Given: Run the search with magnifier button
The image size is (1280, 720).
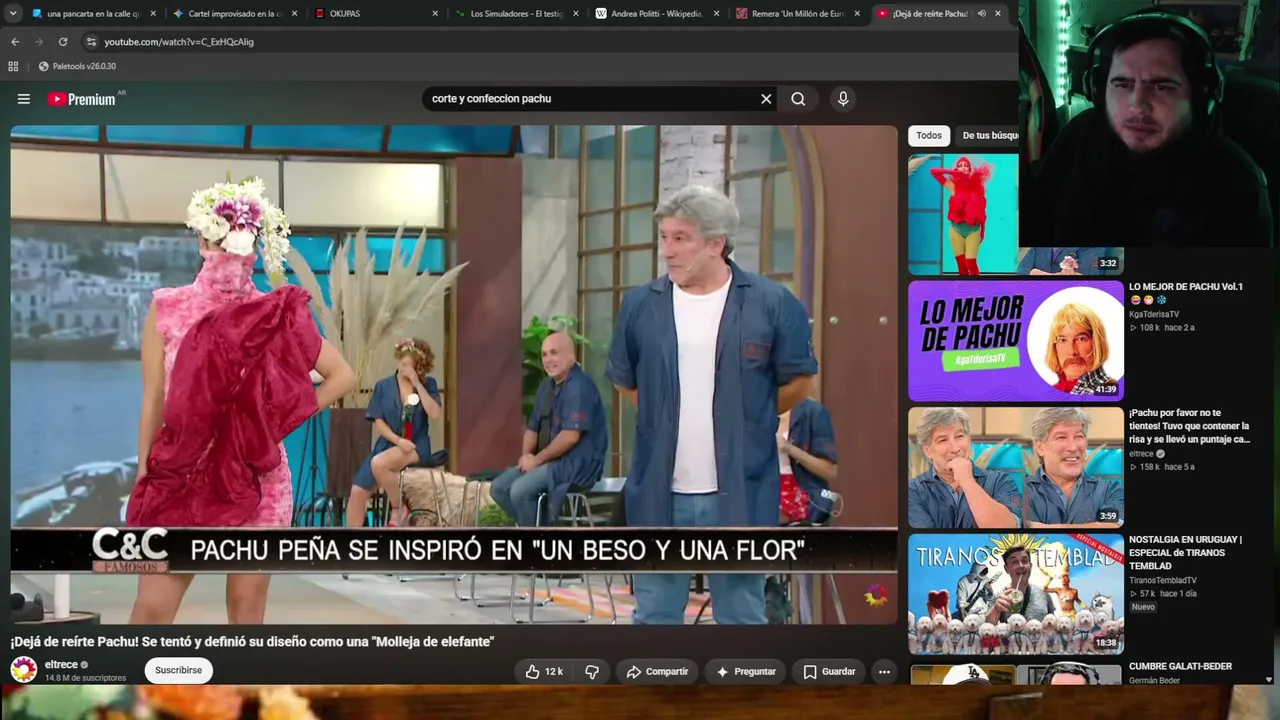Looking at the screenshot, I should pos(798,99).
